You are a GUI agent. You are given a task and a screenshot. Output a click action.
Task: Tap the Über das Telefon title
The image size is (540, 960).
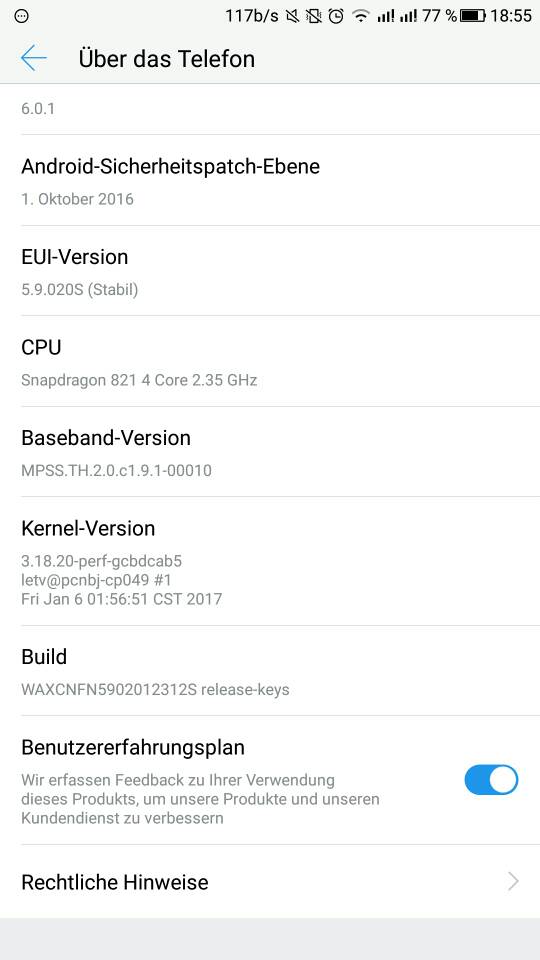coord(167,59)
